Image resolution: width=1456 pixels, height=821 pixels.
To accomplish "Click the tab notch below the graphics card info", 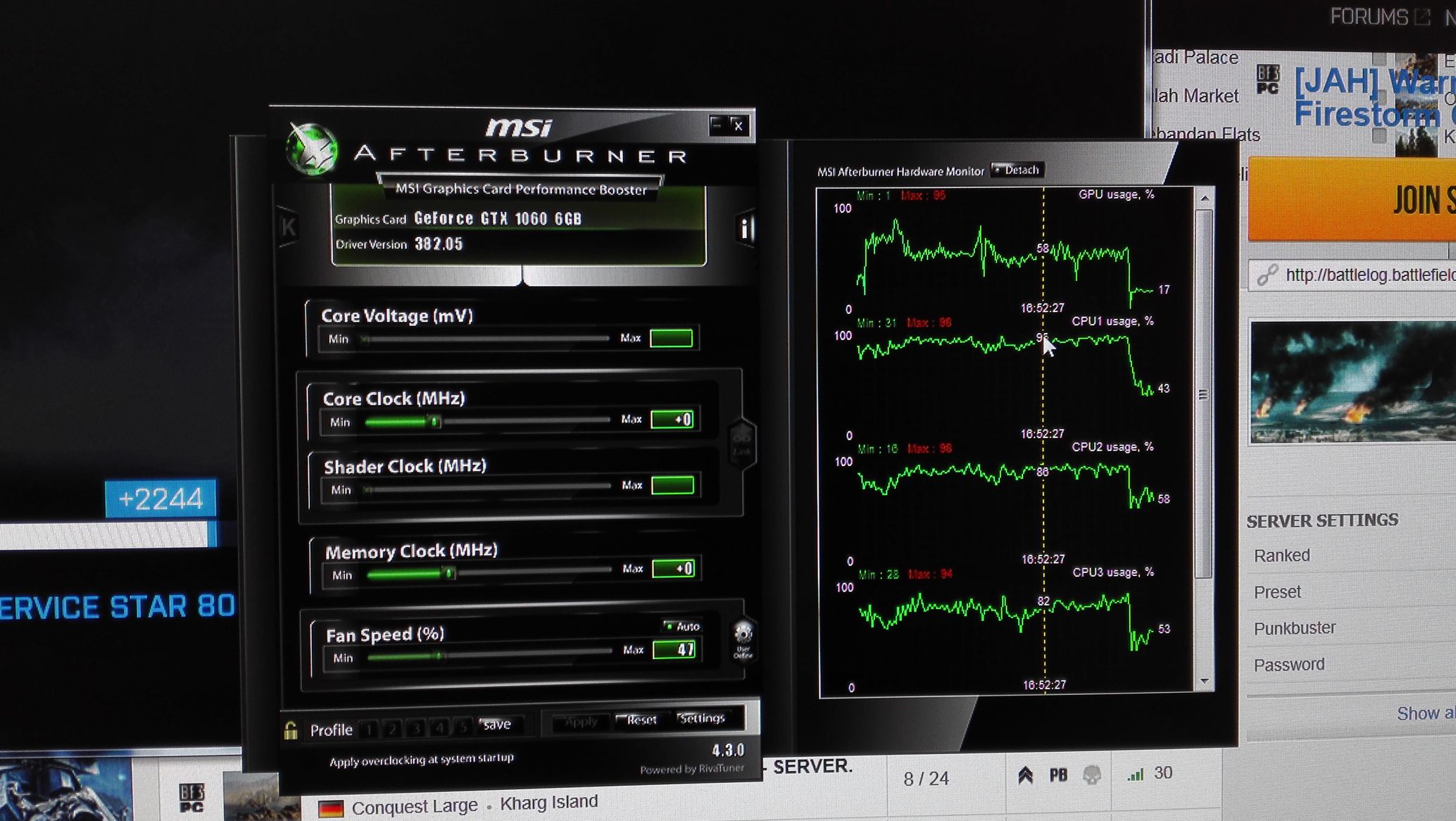I will (522, 276).
